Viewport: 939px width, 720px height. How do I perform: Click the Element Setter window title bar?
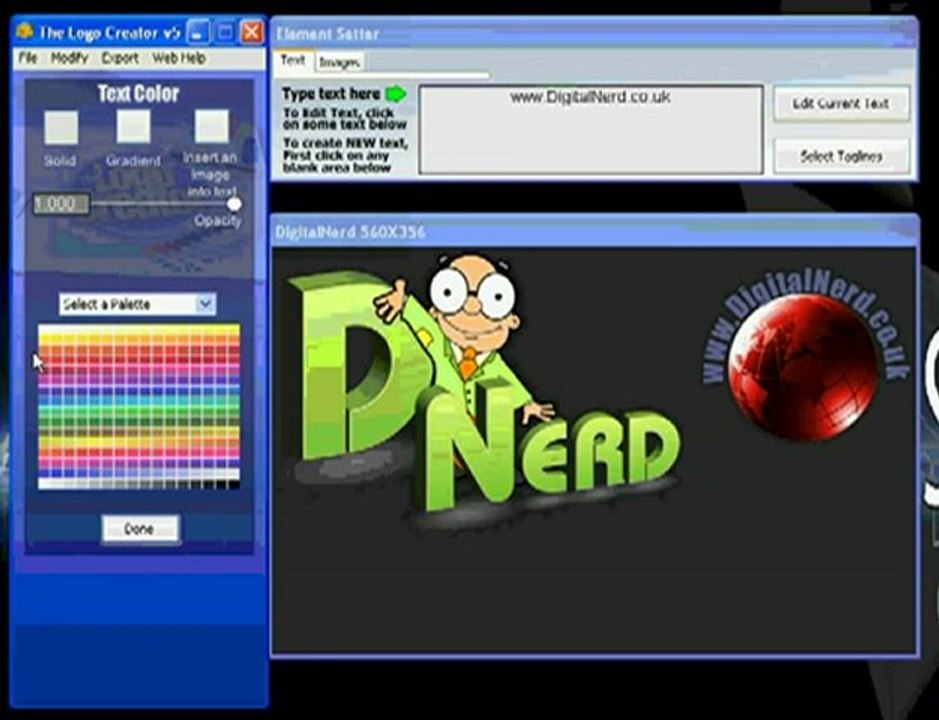(x=594, y=34)
